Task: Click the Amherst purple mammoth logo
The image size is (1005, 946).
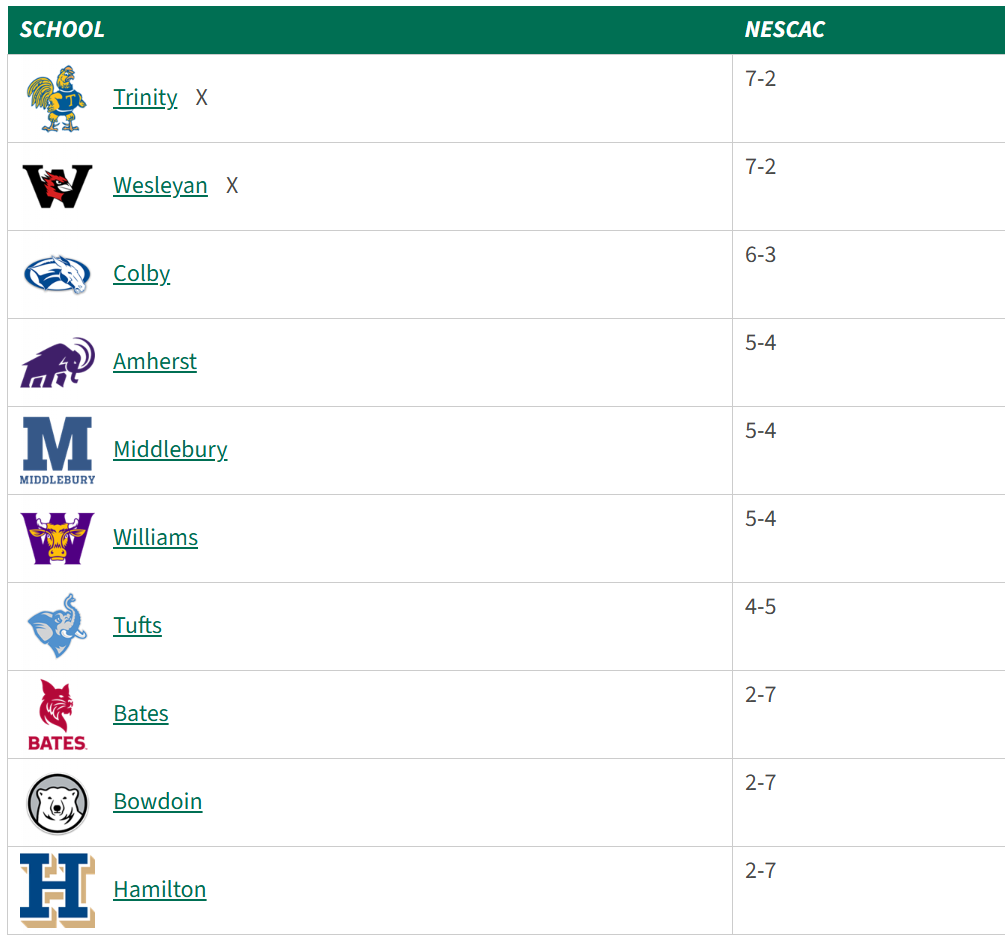Action: pyautogui.click(x=57, y=362)
